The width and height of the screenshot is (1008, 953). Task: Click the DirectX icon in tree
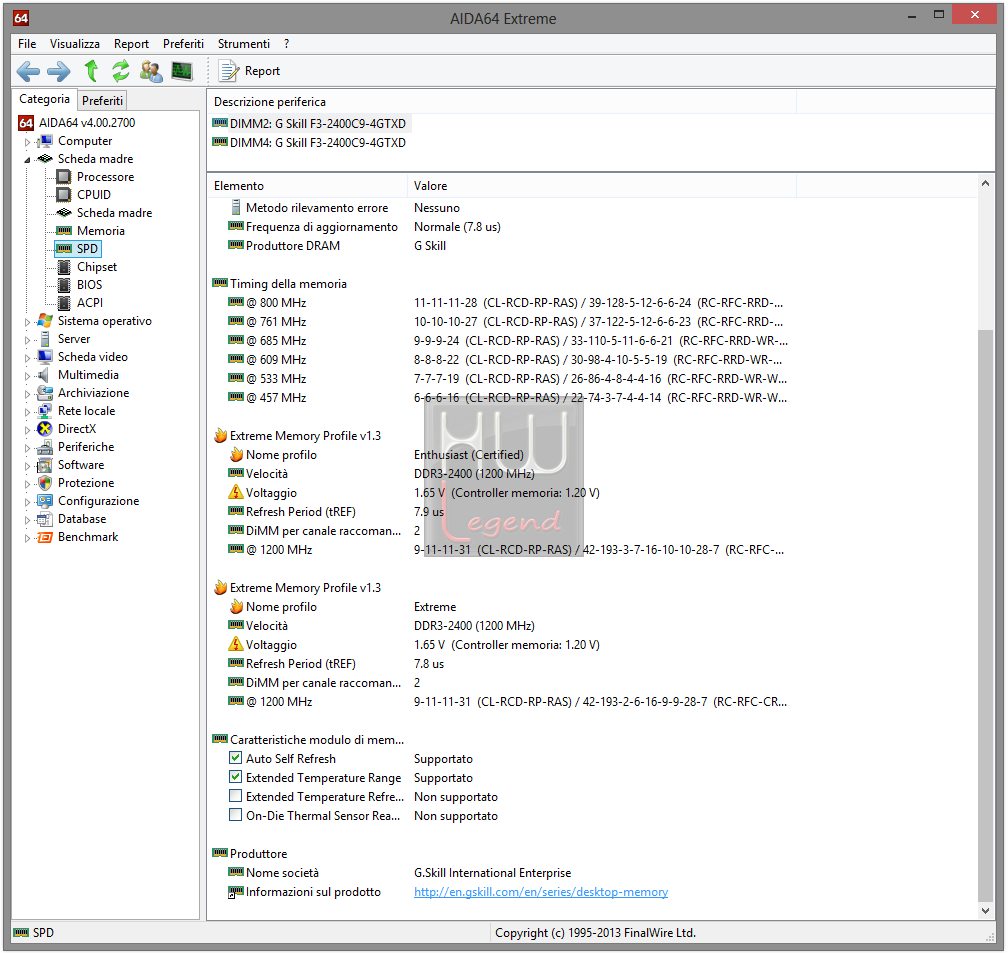pyautogui.click(x=44, y=429)
